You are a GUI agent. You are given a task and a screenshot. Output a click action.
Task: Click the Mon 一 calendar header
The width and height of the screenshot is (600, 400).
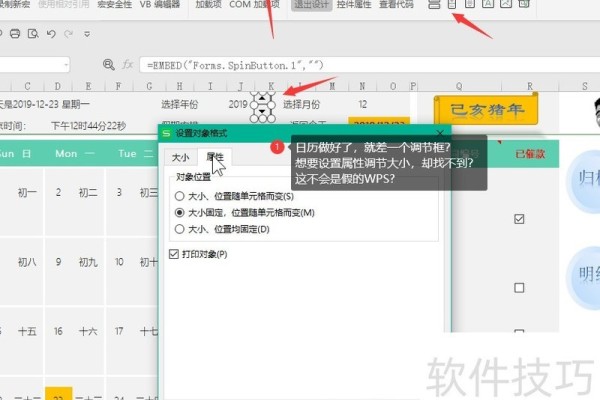(75, 154)
